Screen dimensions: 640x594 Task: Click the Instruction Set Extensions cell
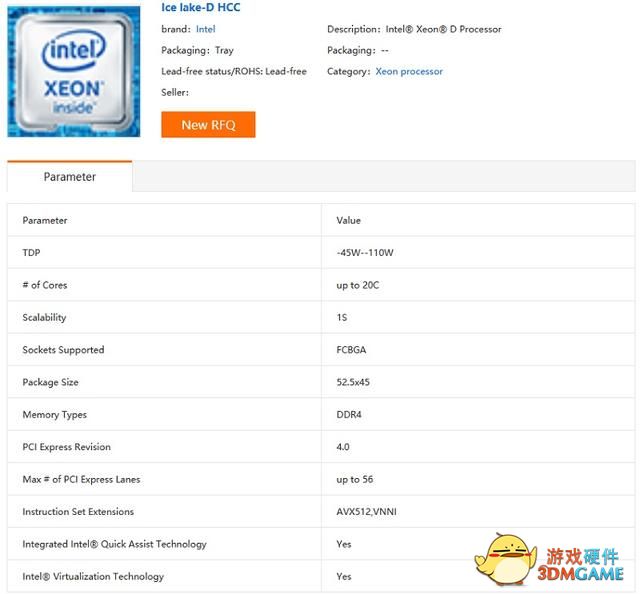164,512
